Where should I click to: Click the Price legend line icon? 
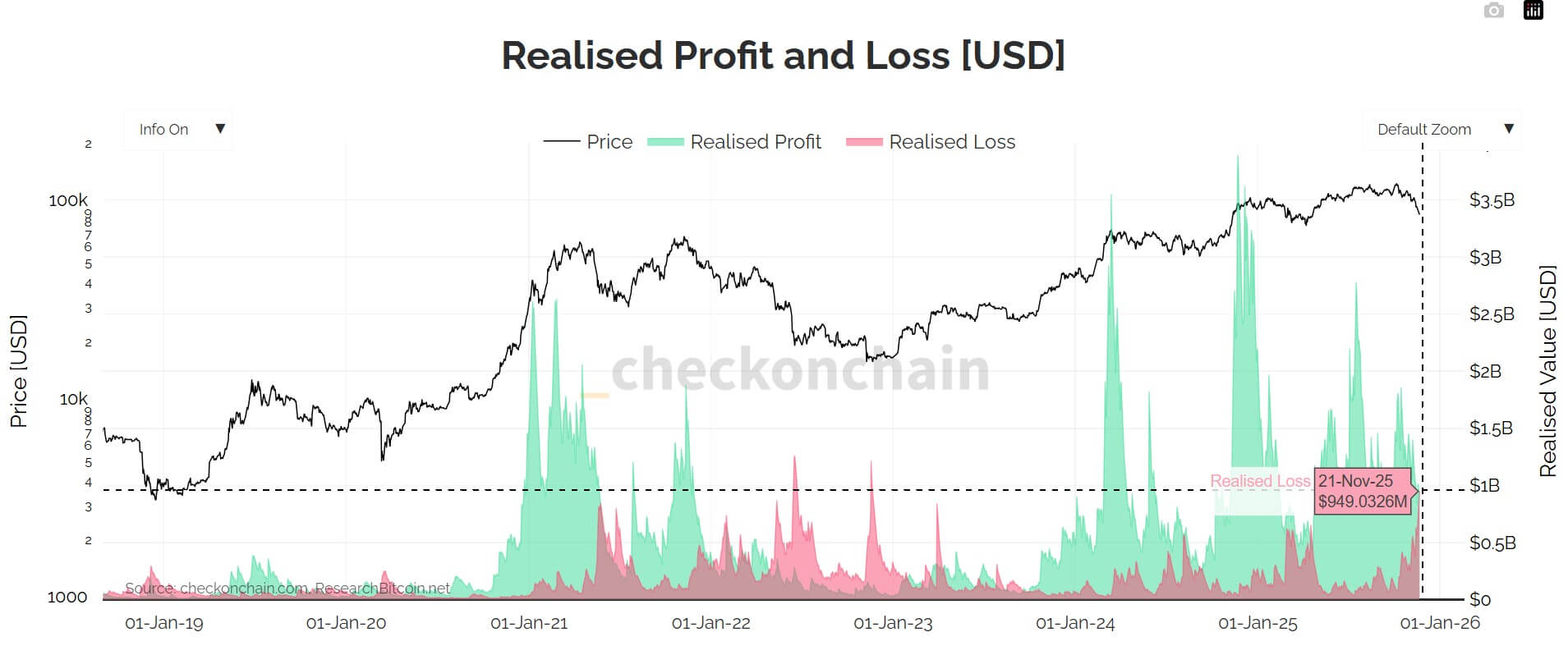tap(562, 141)
